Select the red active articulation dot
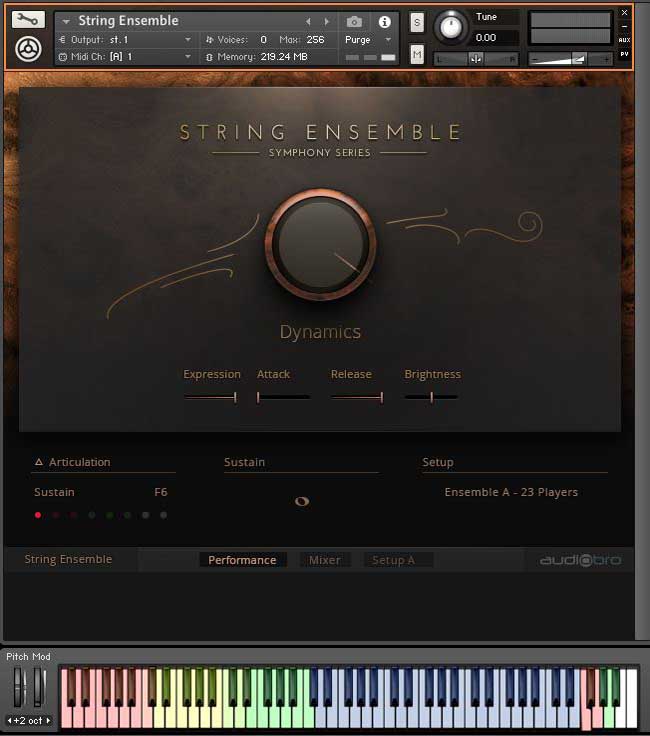The image size is (650, 736). point(38,515)
